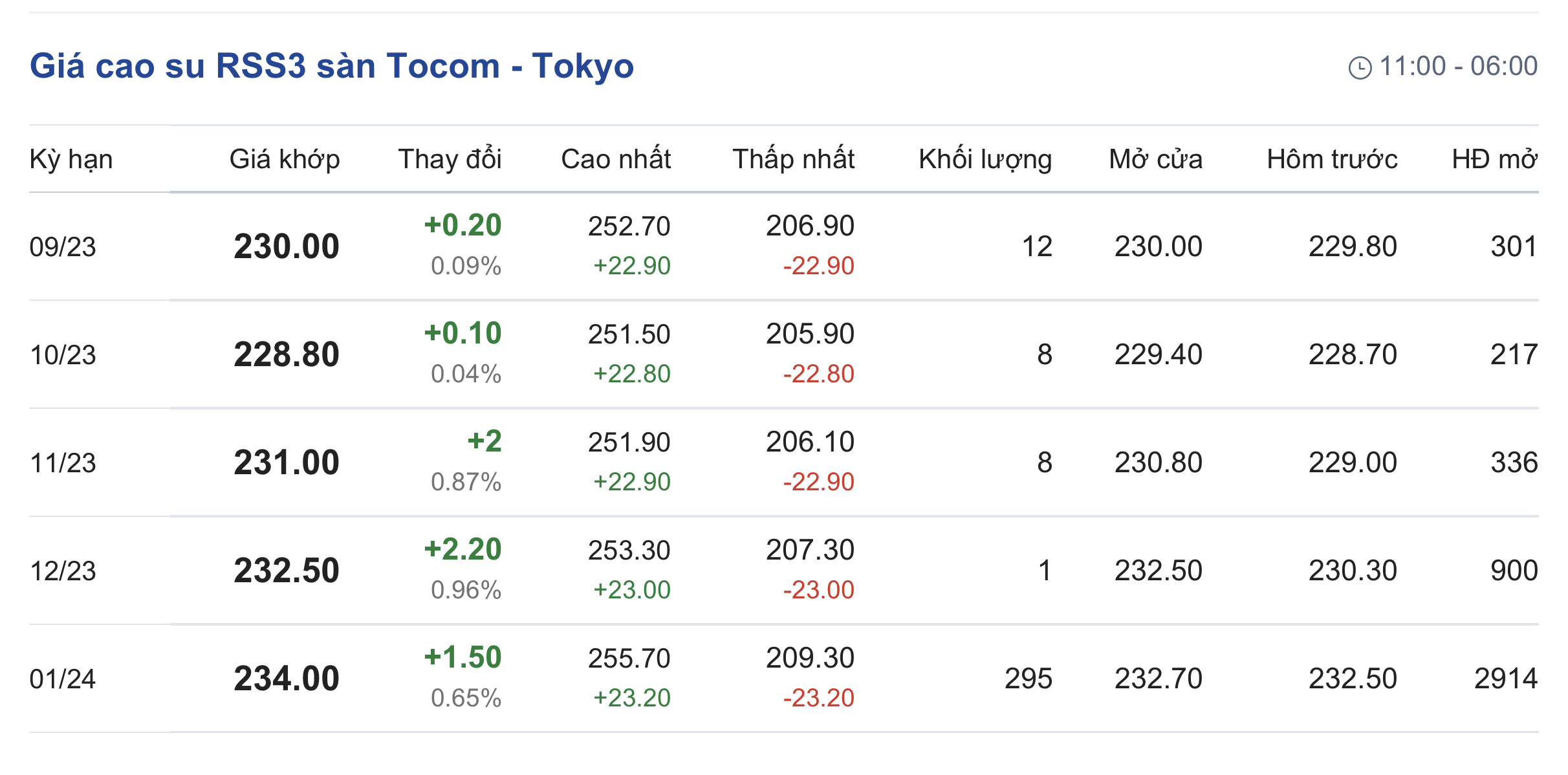The height and width of the screenshot is (775, 1568).
Task: Click the 'Kỳ hạn' column header
Action: pos(71,159)
